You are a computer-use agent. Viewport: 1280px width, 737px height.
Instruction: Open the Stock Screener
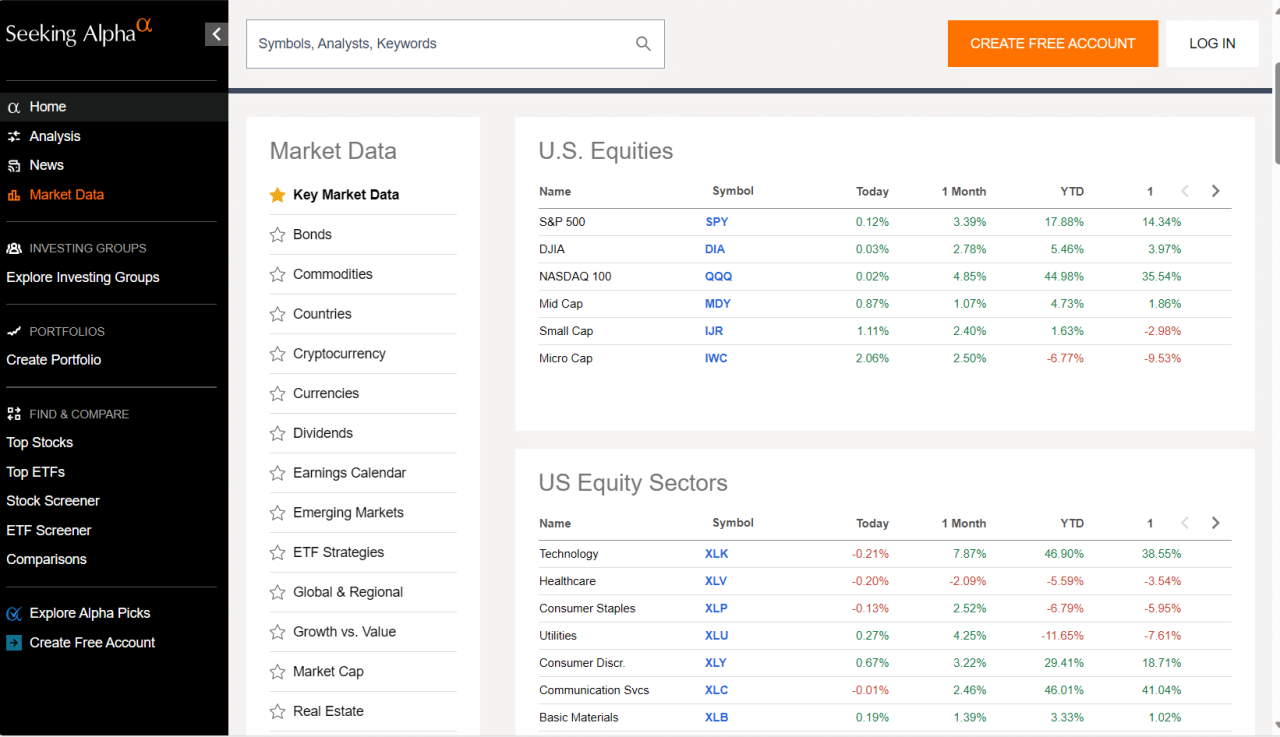click(53, 501)
